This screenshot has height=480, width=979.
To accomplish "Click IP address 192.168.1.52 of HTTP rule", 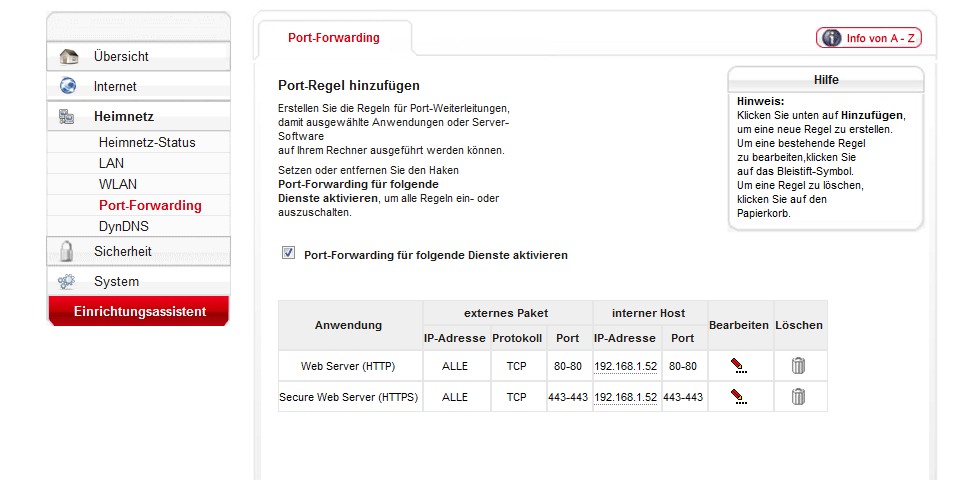I will [625, 366].
